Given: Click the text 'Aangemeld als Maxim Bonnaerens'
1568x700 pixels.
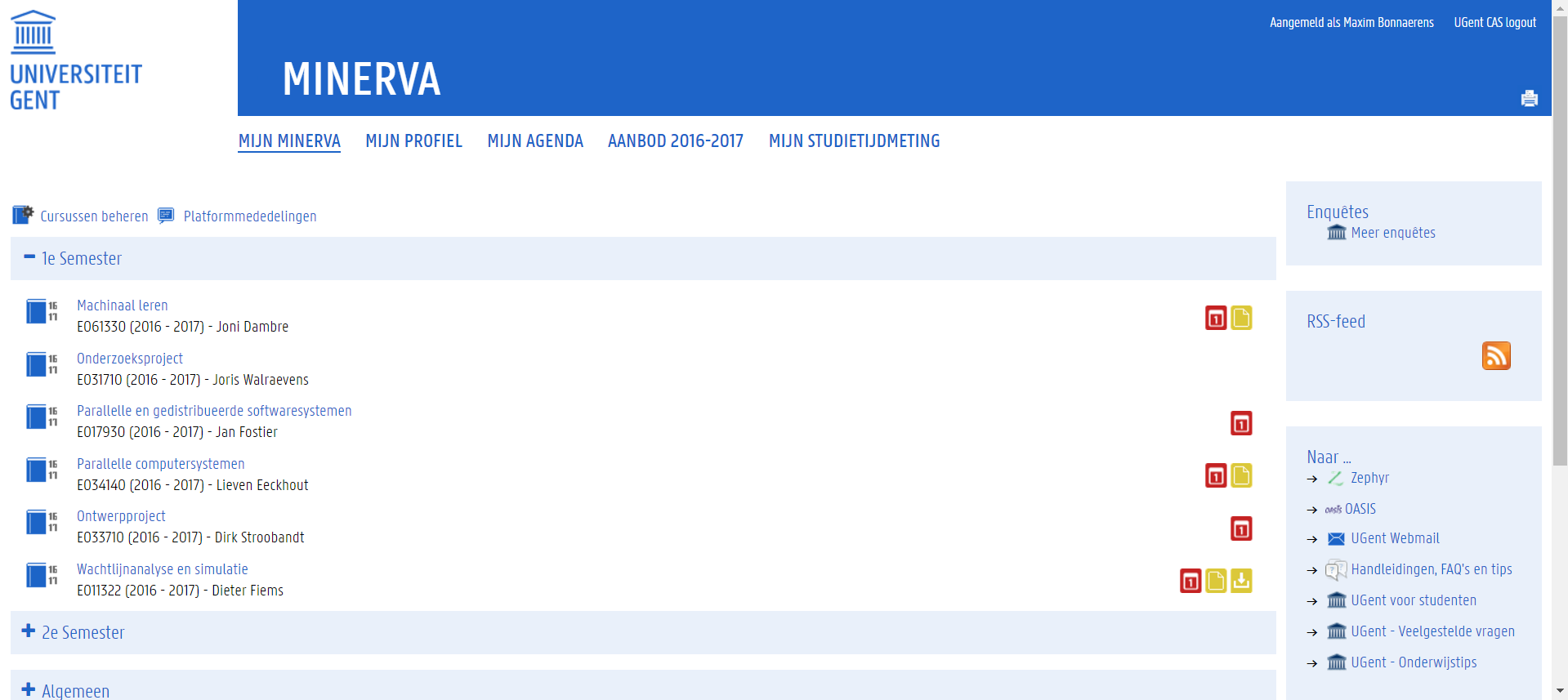Looking at the screenshot, I should (1351, 23).
